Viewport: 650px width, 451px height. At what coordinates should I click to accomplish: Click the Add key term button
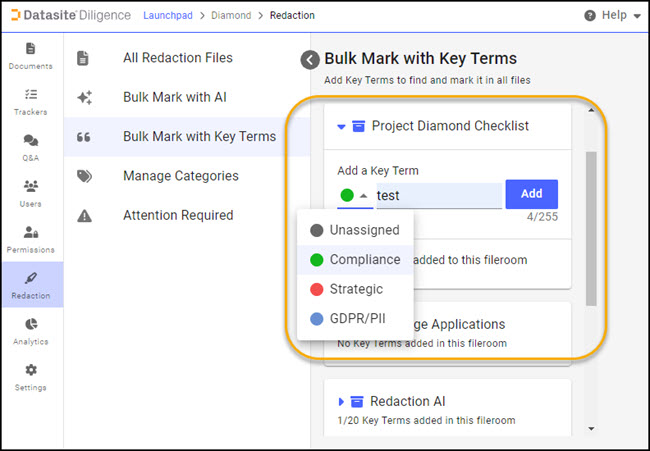click(x=531, y=194)
